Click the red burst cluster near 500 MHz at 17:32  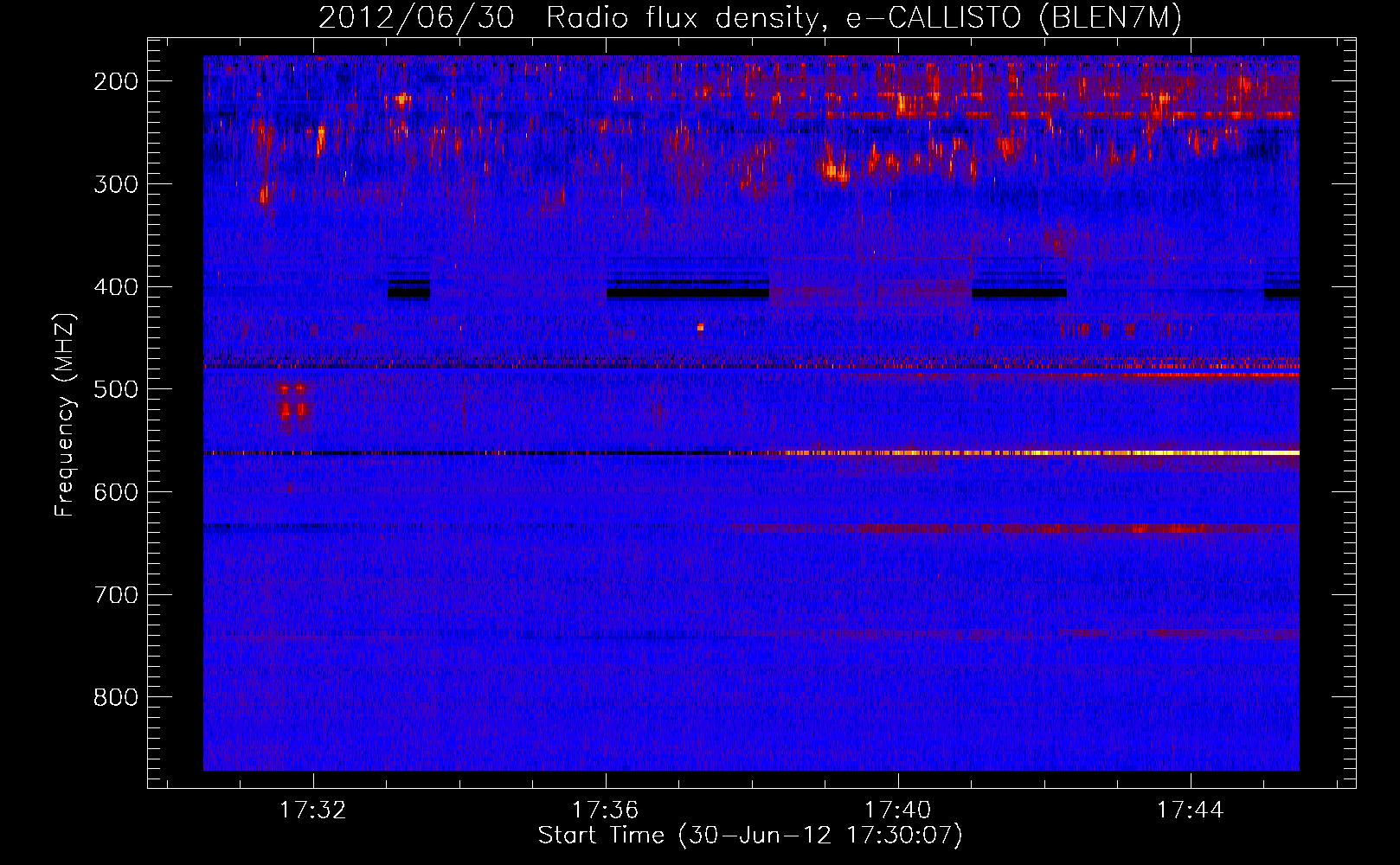pyautogui.click(x=292, y=401)
